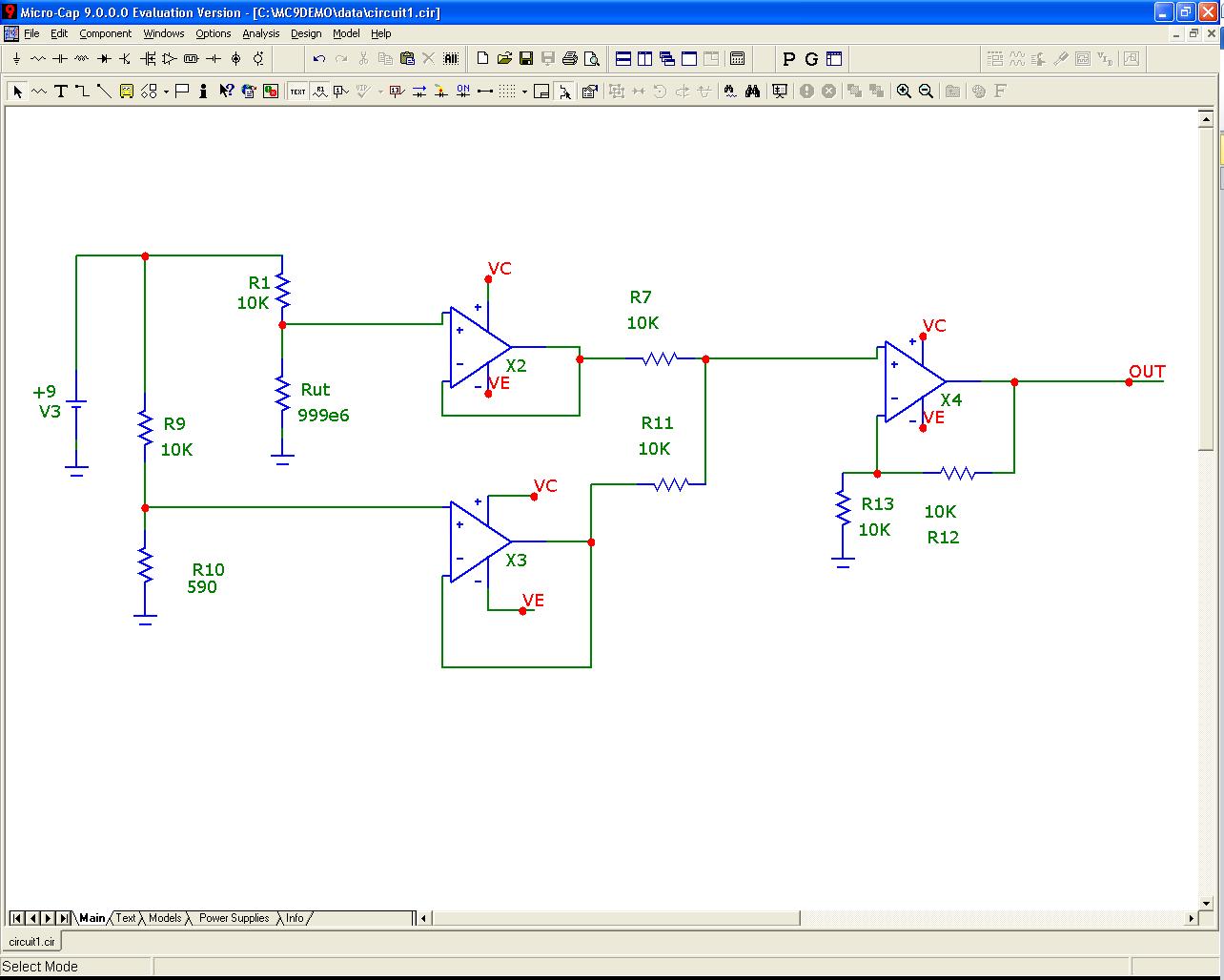Viewport: 1224px width, 980px height.
Task: Open the dropdown beside the flag tool
Action: (166, 92)
